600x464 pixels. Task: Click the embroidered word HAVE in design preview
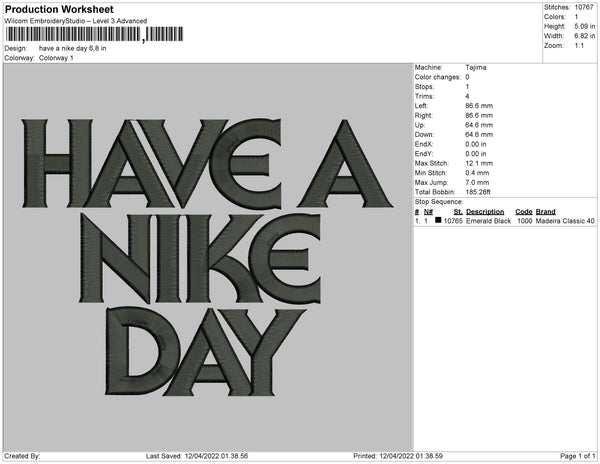click(x=152, y=163)
